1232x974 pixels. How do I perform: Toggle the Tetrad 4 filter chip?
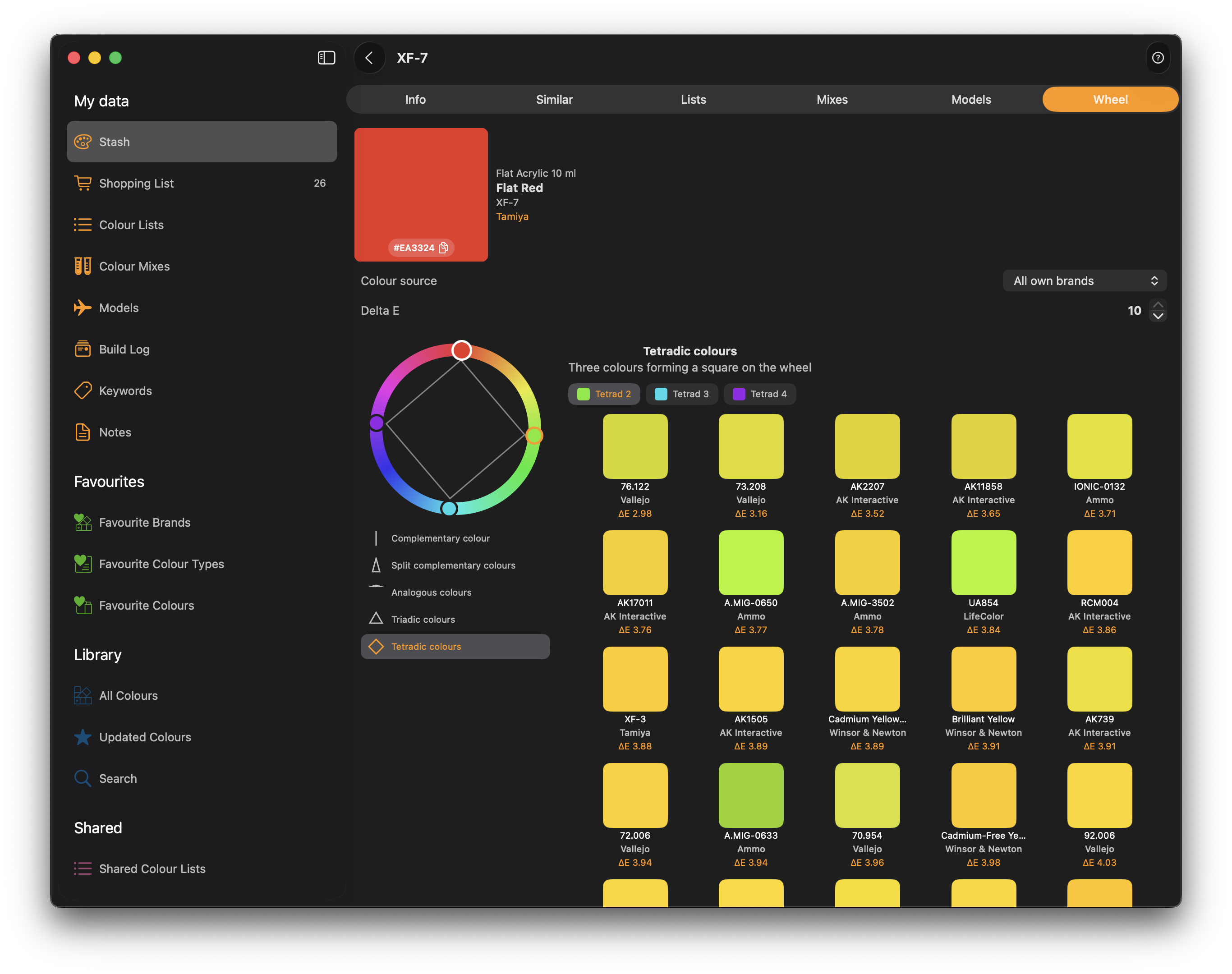pos(760,394)
